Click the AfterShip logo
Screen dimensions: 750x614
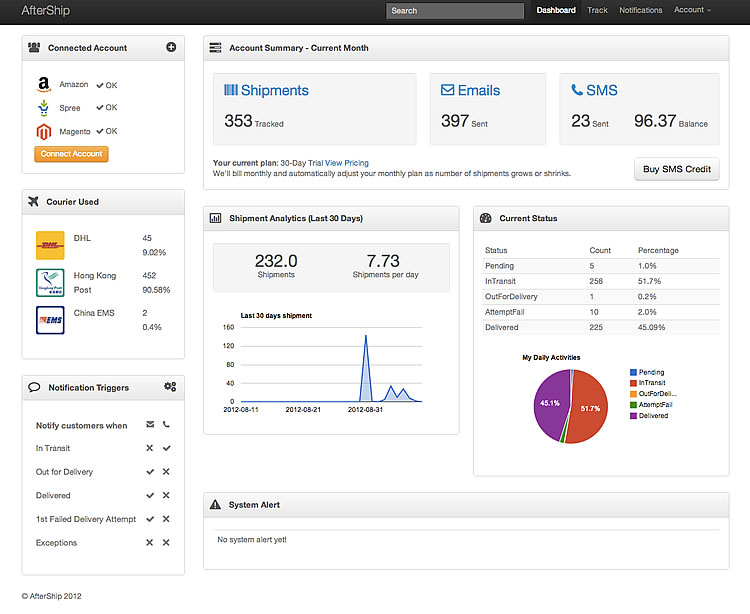[x=45, y=10]
